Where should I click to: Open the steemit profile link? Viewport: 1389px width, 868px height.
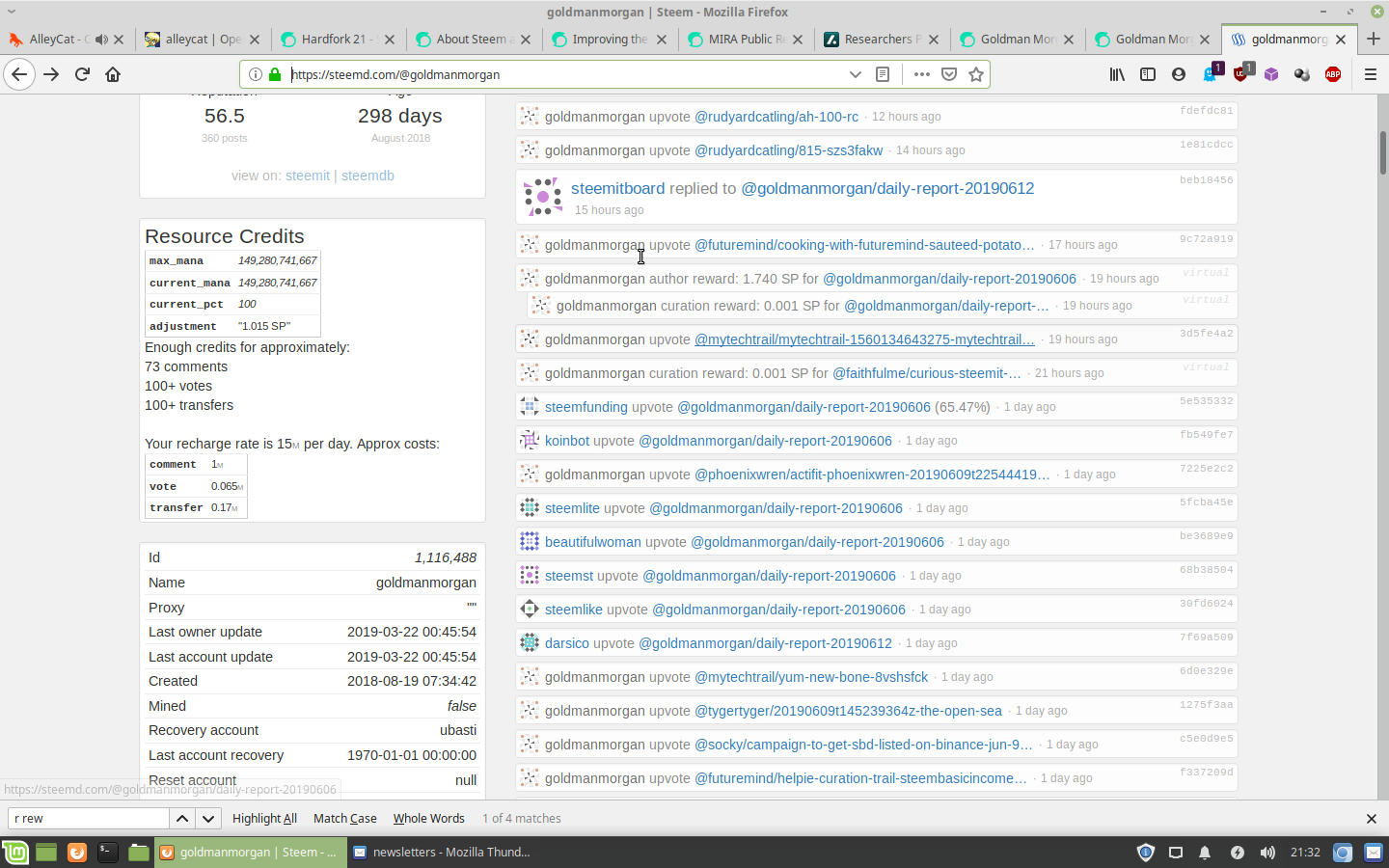pyautogui.click(x=308, y=176)
